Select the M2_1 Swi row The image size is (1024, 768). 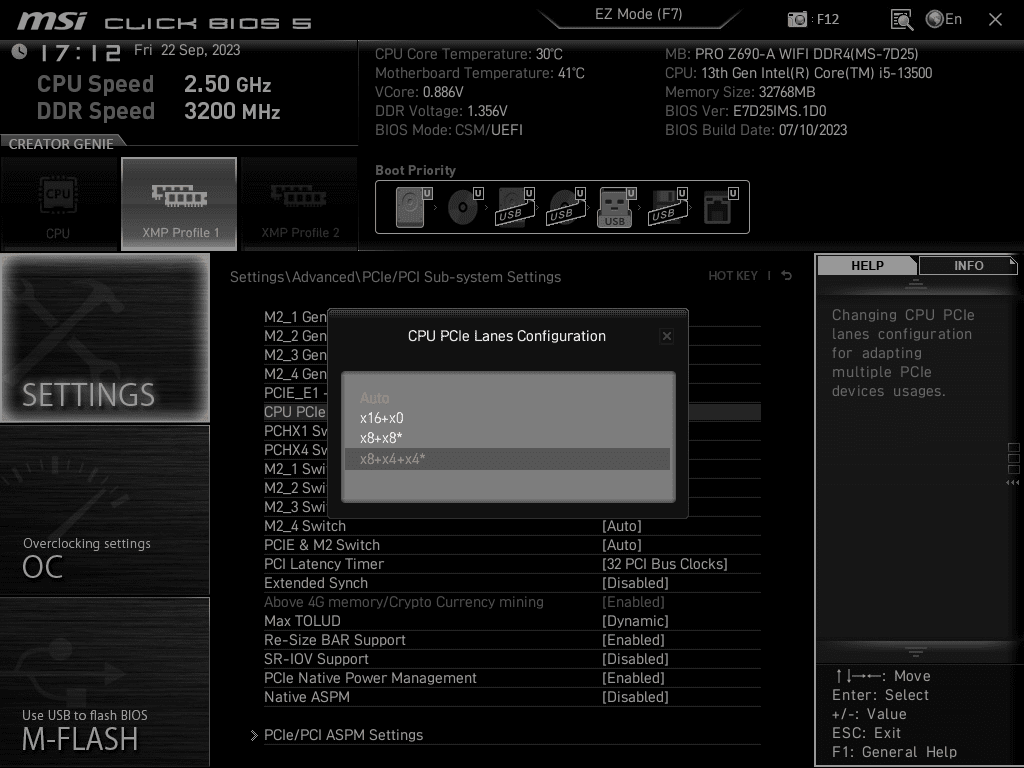295,468
